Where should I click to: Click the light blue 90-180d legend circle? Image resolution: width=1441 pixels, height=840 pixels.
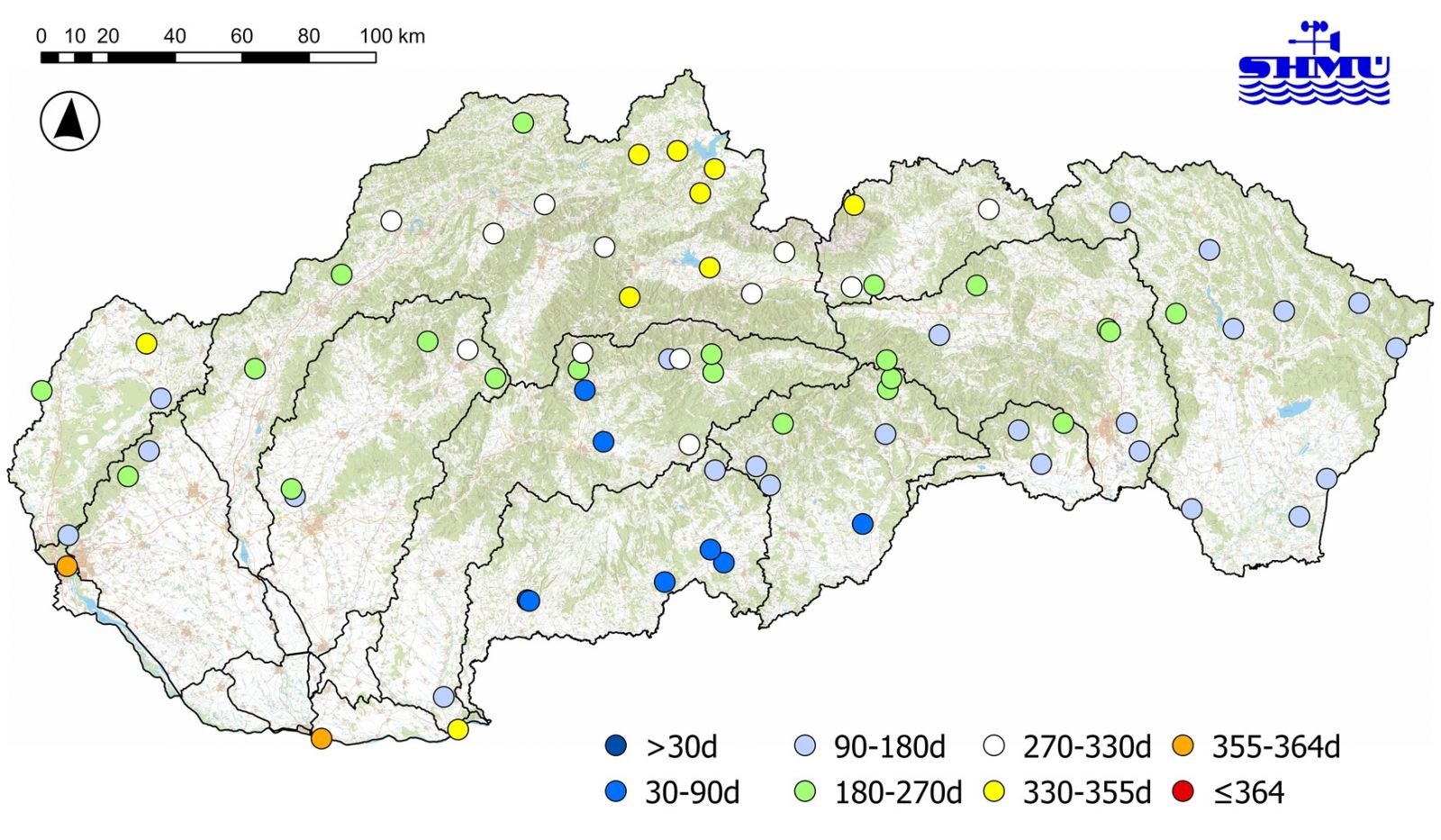(805, 746)
